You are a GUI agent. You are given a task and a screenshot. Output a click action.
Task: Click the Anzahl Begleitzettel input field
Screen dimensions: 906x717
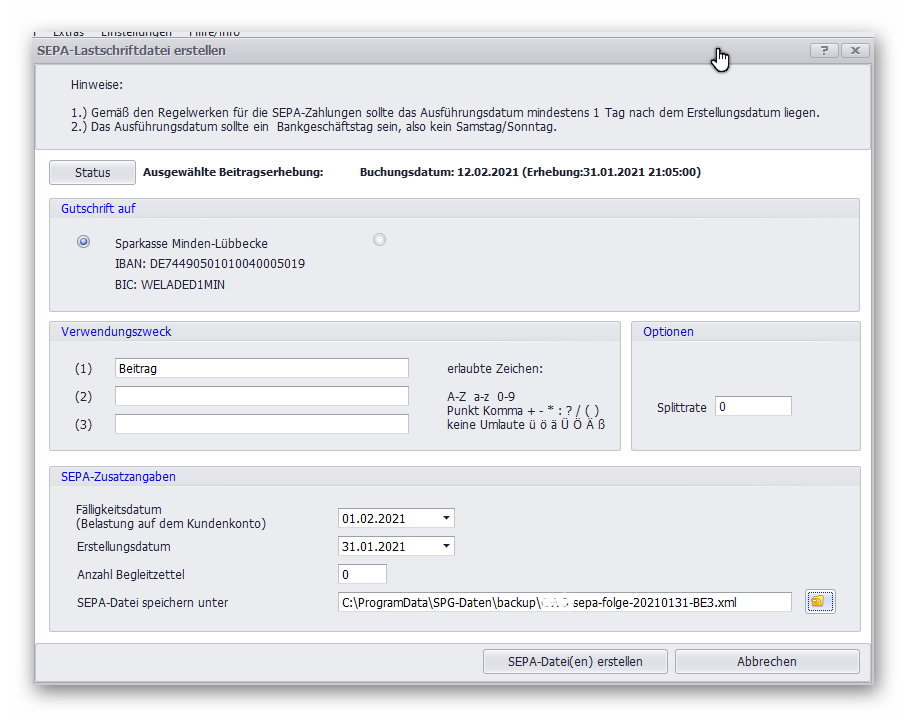362,574
